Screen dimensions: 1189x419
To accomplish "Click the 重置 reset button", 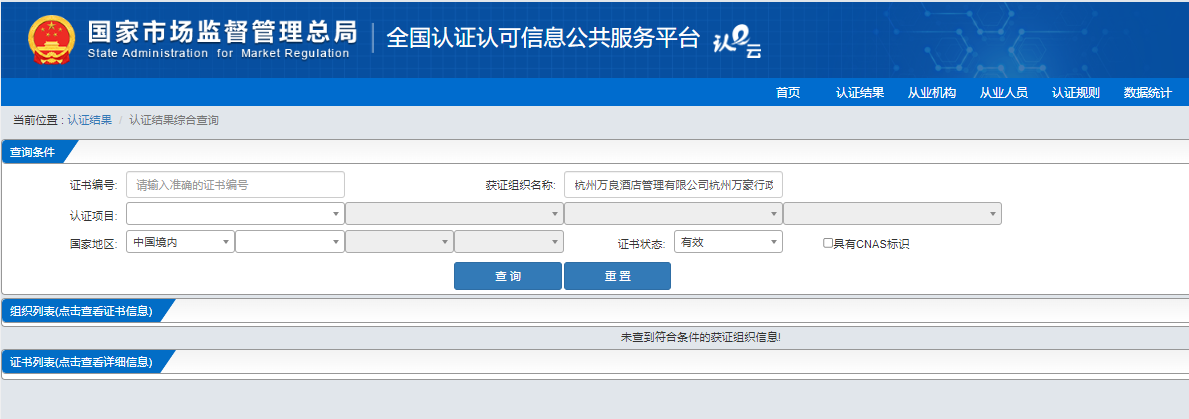I will tap(617, 276).
